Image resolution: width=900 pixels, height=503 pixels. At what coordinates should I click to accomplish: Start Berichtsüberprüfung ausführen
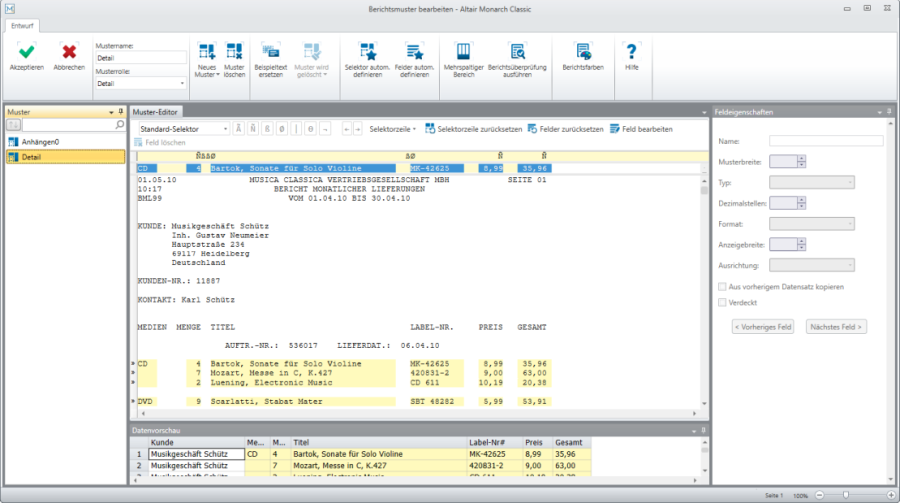click(517, 52)
